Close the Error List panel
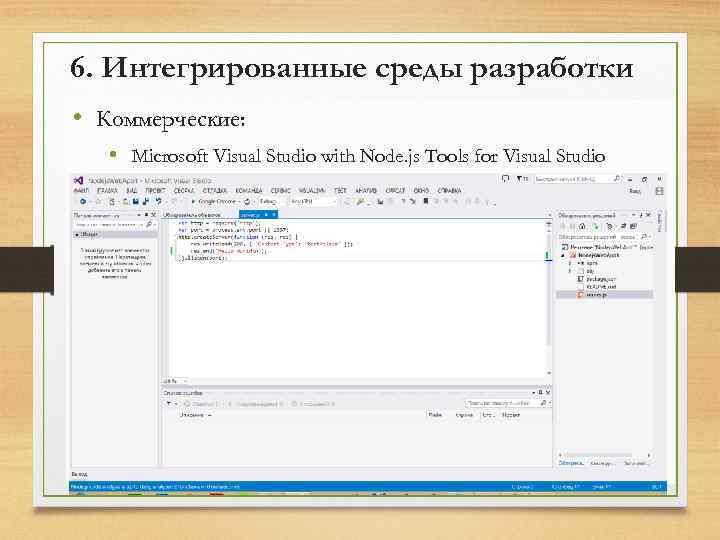The height and width of the screenshot is (540, 720). click(548, 393)
